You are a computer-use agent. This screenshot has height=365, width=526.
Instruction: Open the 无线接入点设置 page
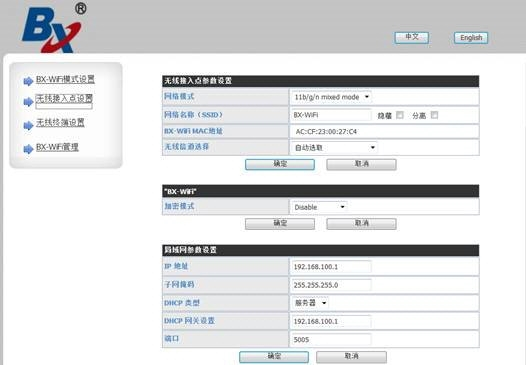(64, 99)
